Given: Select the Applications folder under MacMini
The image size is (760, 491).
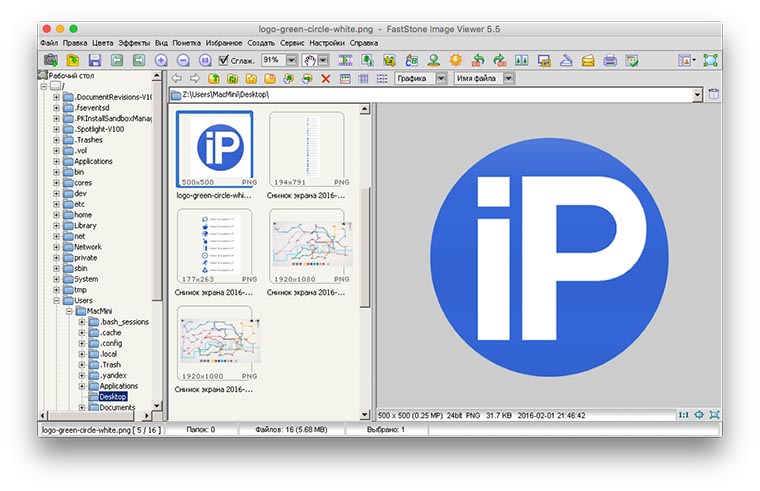Looking at the screenshot, I should [118, 386].
